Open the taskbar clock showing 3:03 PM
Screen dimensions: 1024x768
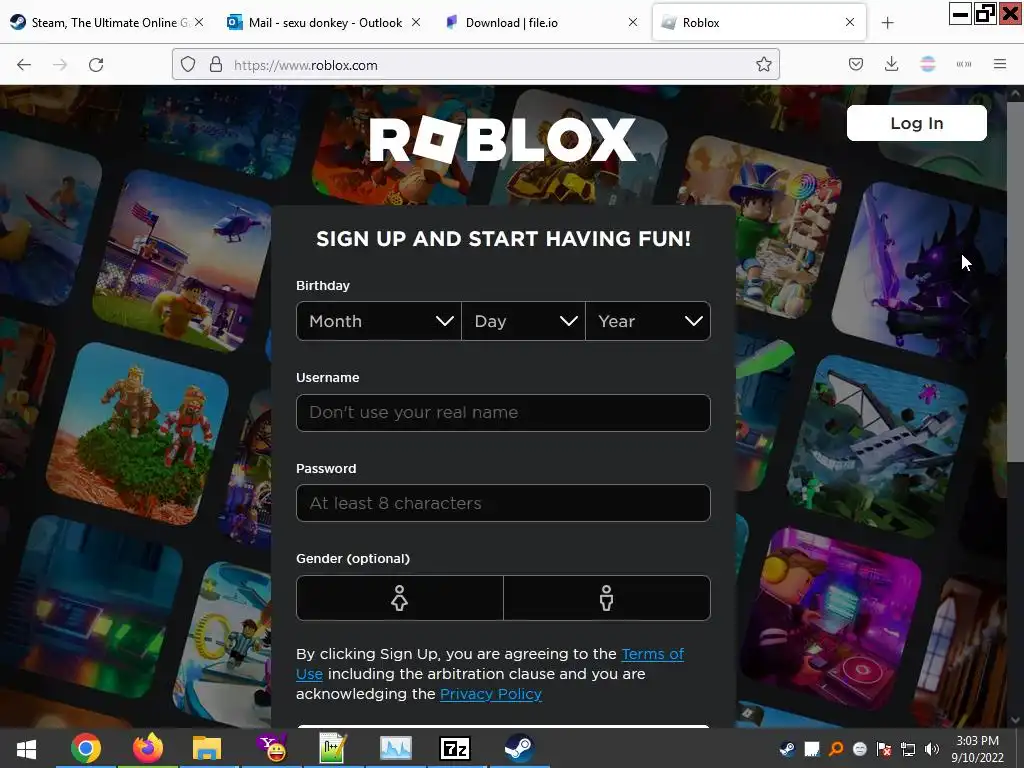[978, 749]
